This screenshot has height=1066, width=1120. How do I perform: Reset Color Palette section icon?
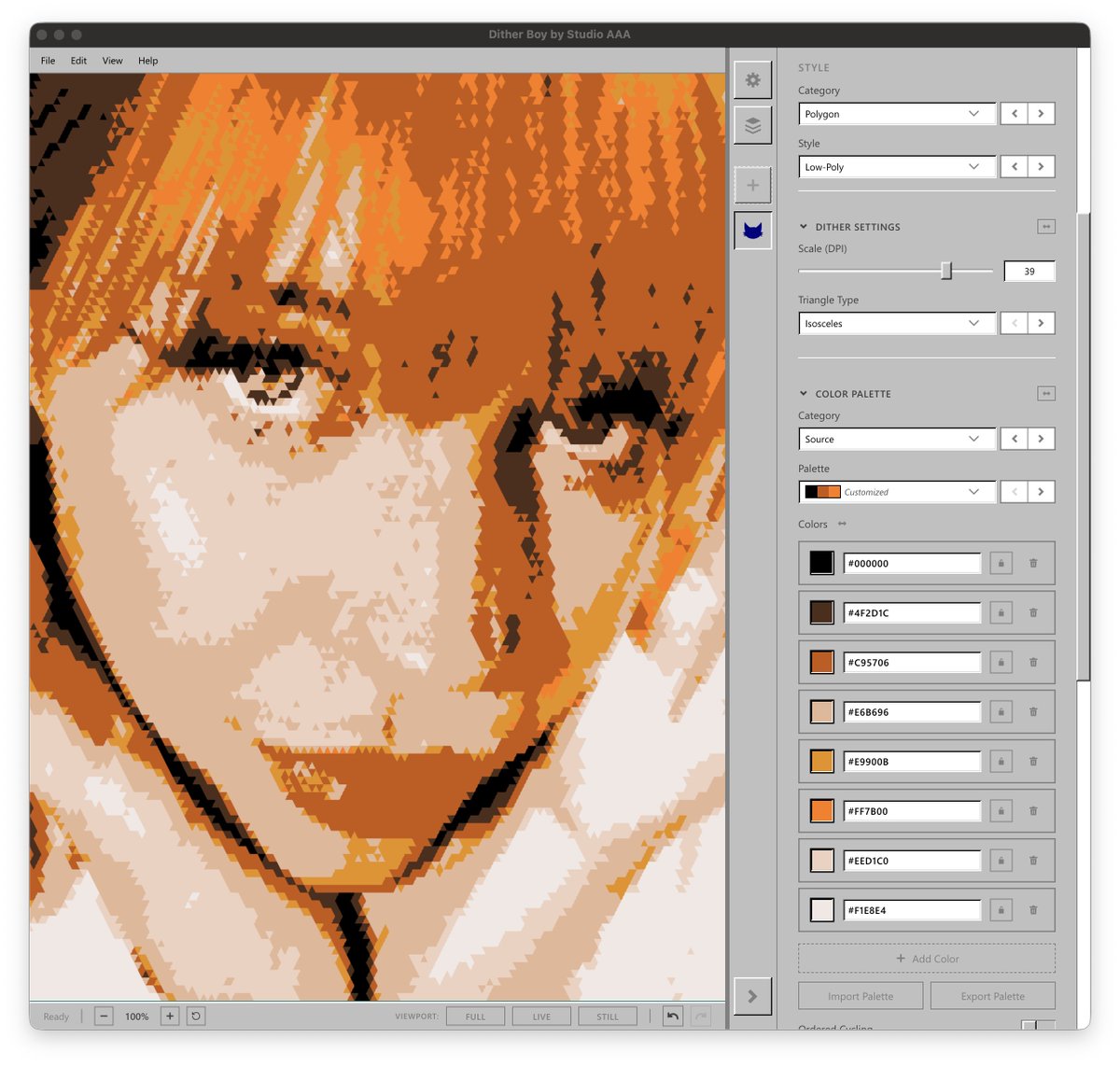point(1046,394)
